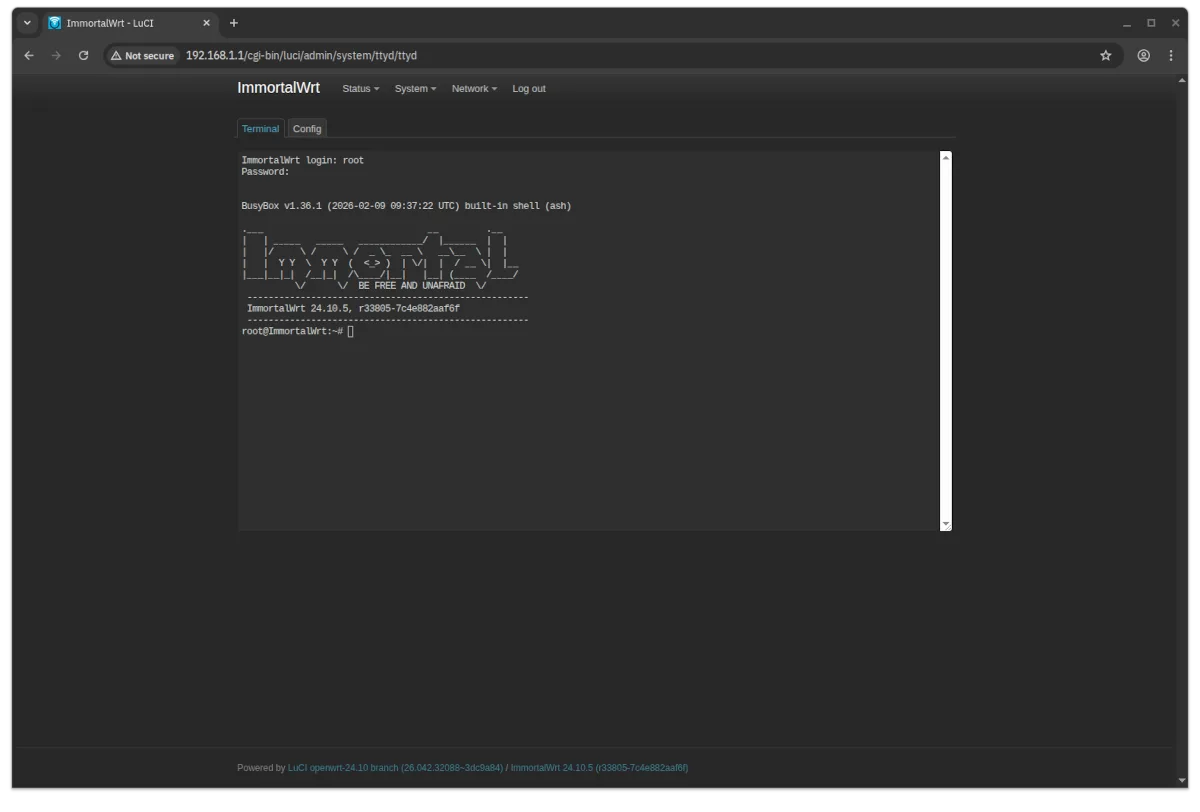Viewport: 1200px width, 812px height.
Task: Click the browser address bar
Action: click(400, 55)
